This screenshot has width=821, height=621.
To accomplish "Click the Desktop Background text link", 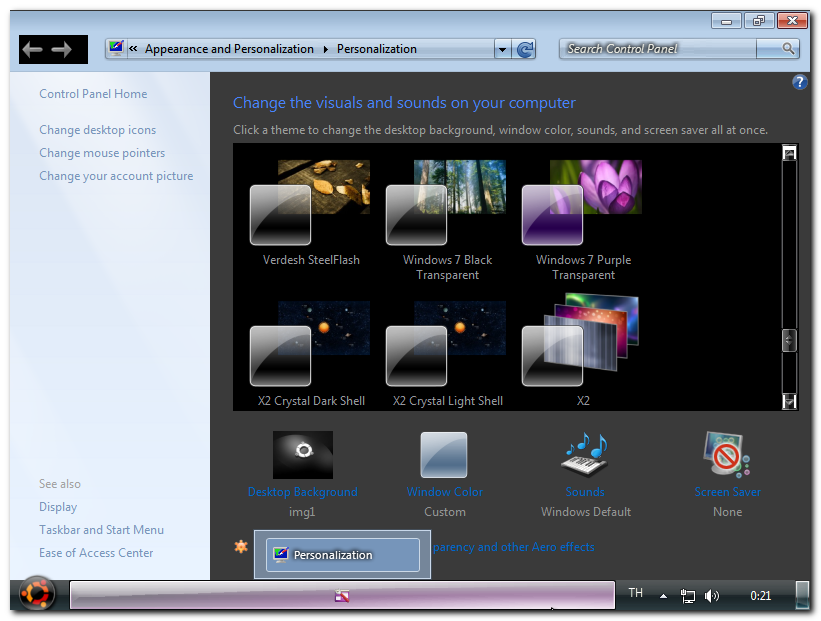I will [x=303, y=492].
